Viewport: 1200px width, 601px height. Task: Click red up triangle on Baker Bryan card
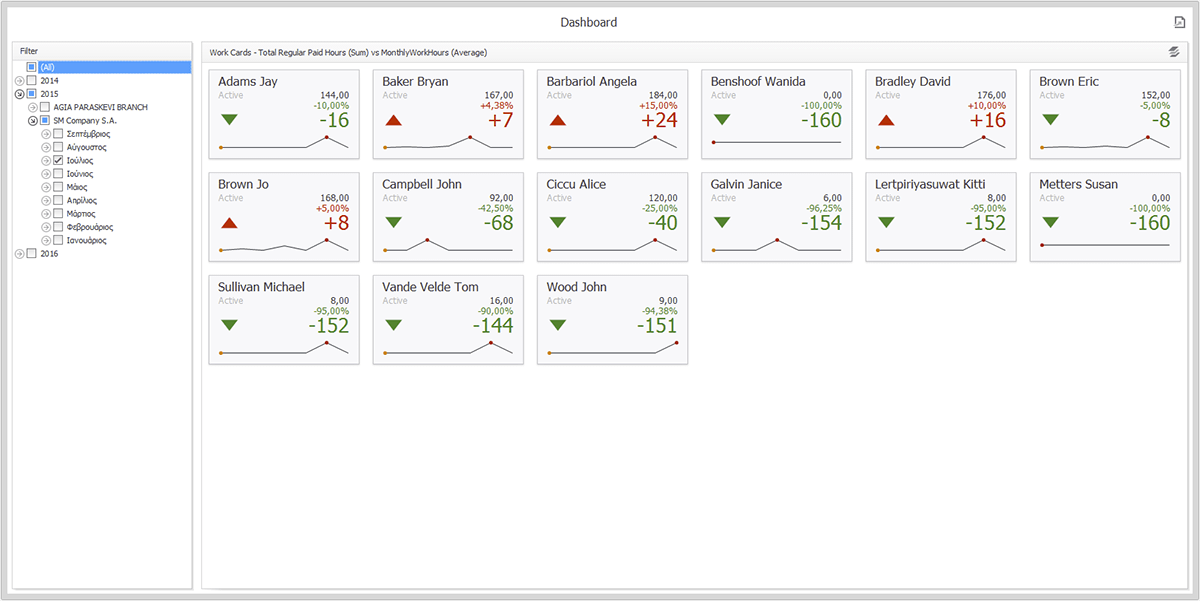click(394, 120)
